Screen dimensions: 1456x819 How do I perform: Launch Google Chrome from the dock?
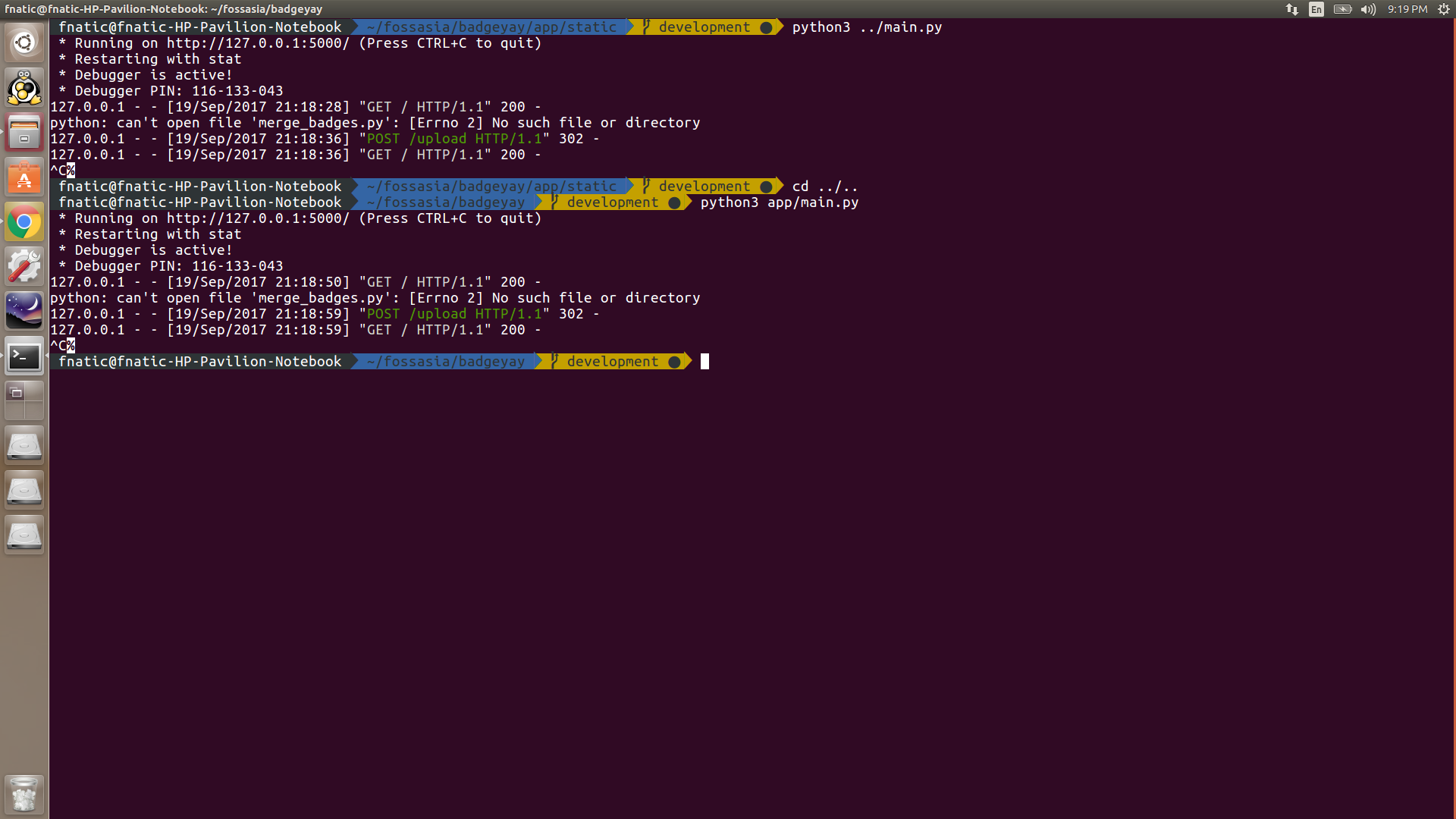(24, 222)
